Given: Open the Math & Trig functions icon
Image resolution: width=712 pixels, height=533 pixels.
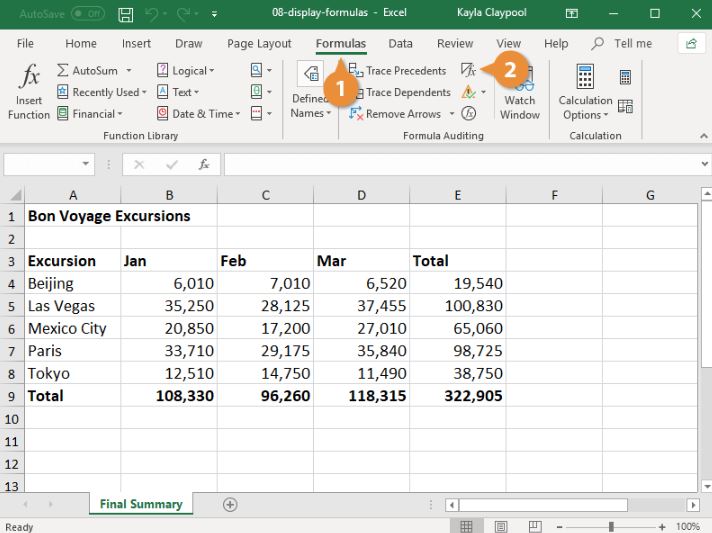Looking at the screenshot, I should click(257, 92).
